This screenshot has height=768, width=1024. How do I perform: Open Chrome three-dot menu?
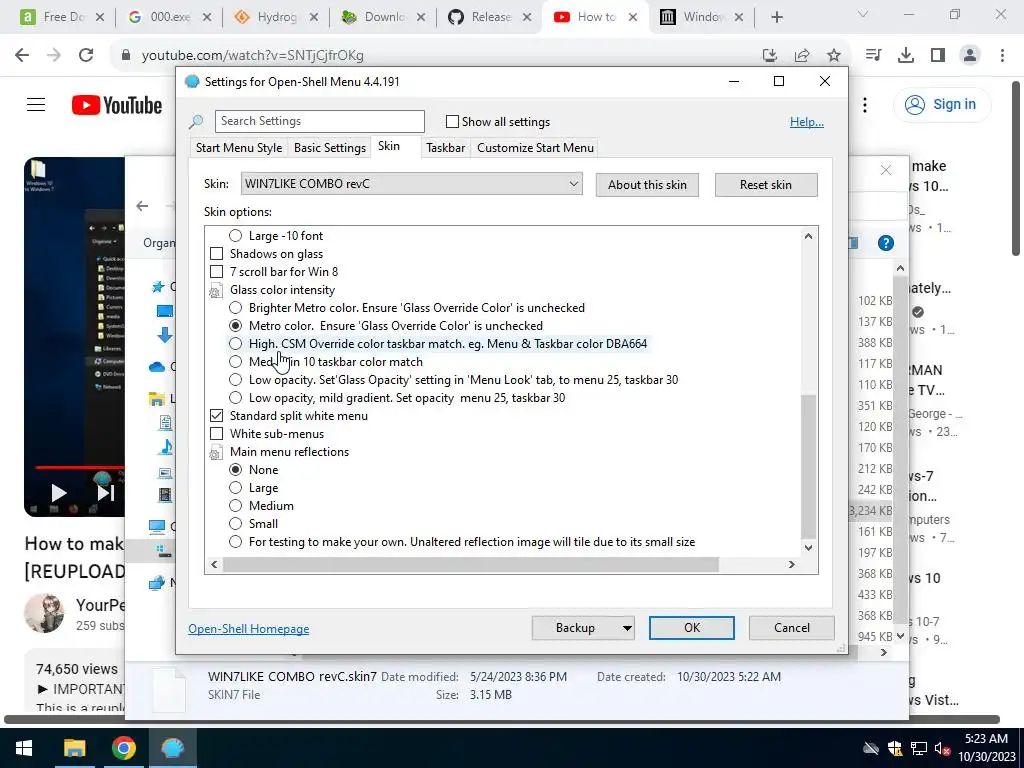click(x=1002, y=56)
